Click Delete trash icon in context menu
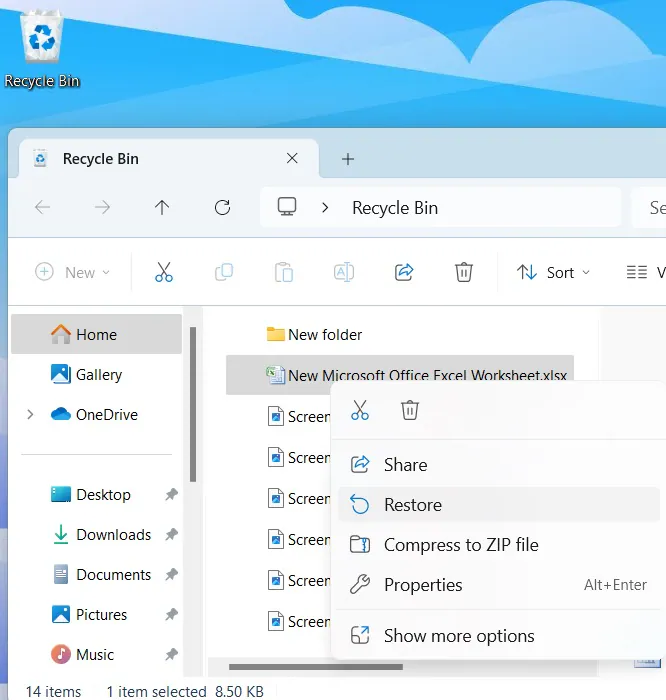This screenshot has height=700, width=666. coord(410,410)
